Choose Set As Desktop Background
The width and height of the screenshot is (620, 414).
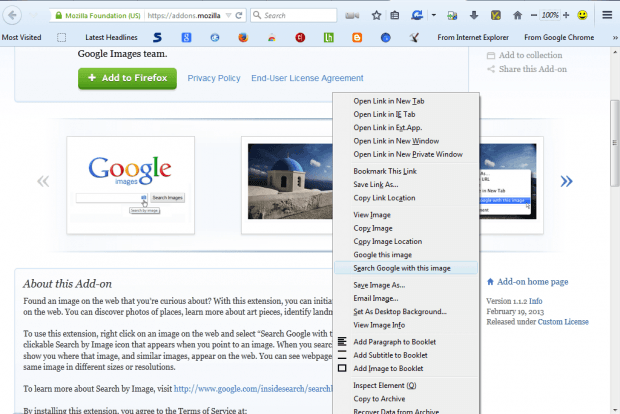coord(400,312)
